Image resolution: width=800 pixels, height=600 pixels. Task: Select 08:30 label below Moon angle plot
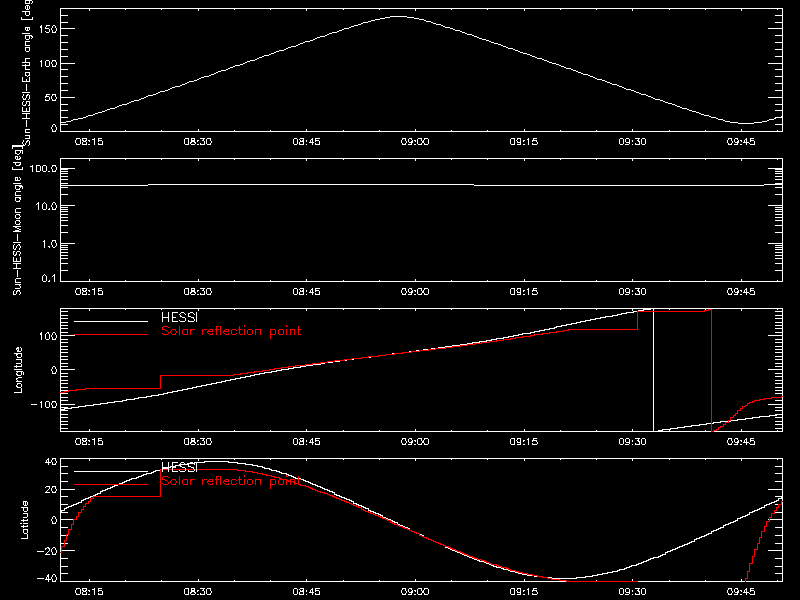click(198, 291)
